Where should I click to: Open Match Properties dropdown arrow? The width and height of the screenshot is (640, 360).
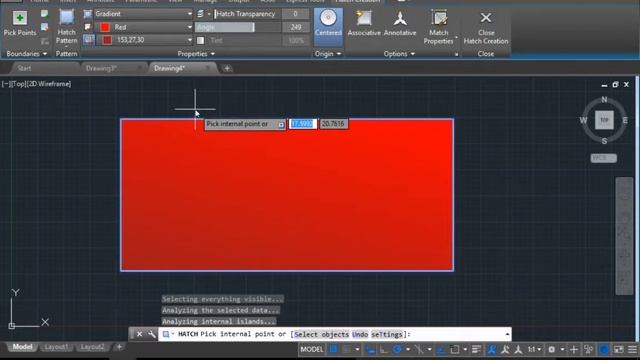point(456,38)
